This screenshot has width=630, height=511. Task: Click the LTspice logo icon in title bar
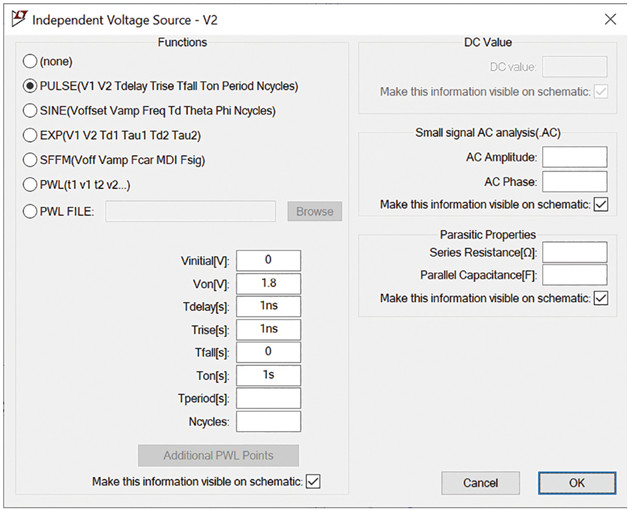tap(19, 19)
